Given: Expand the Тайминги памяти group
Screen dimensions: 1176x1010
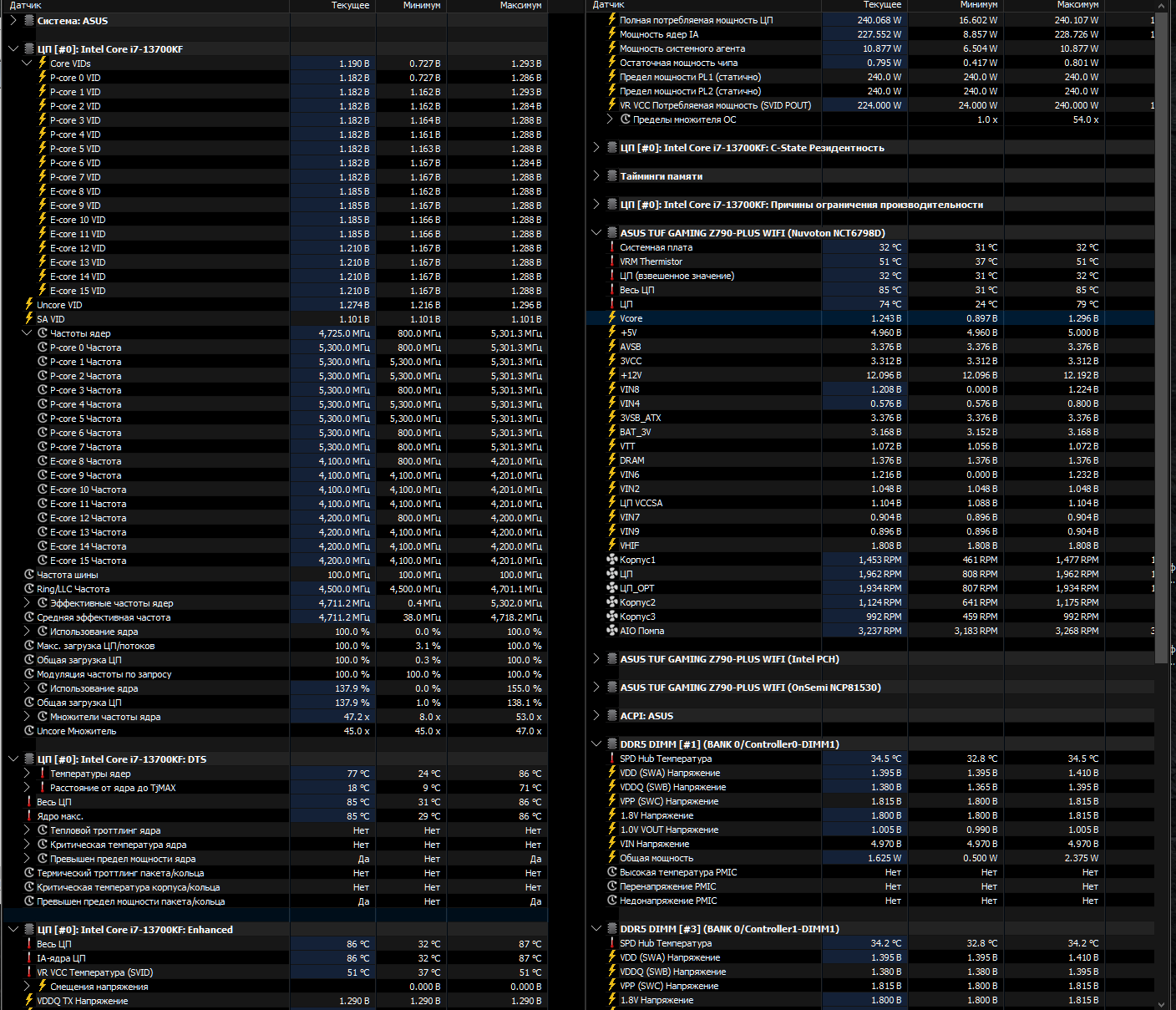Looking at the screenshot, I should point(596,175).
